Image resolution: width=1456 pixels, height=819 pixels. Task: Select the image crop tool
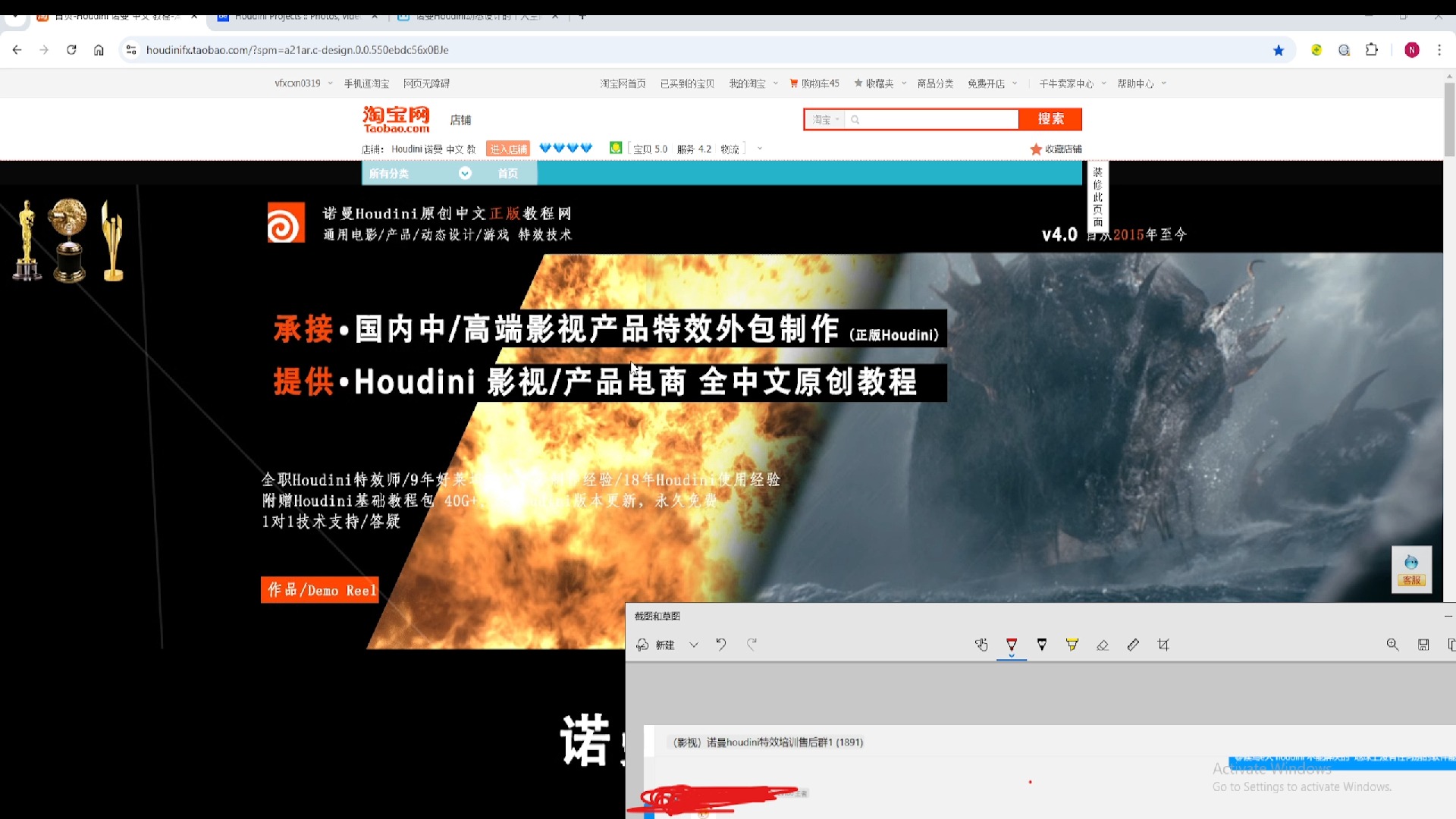1163,645
